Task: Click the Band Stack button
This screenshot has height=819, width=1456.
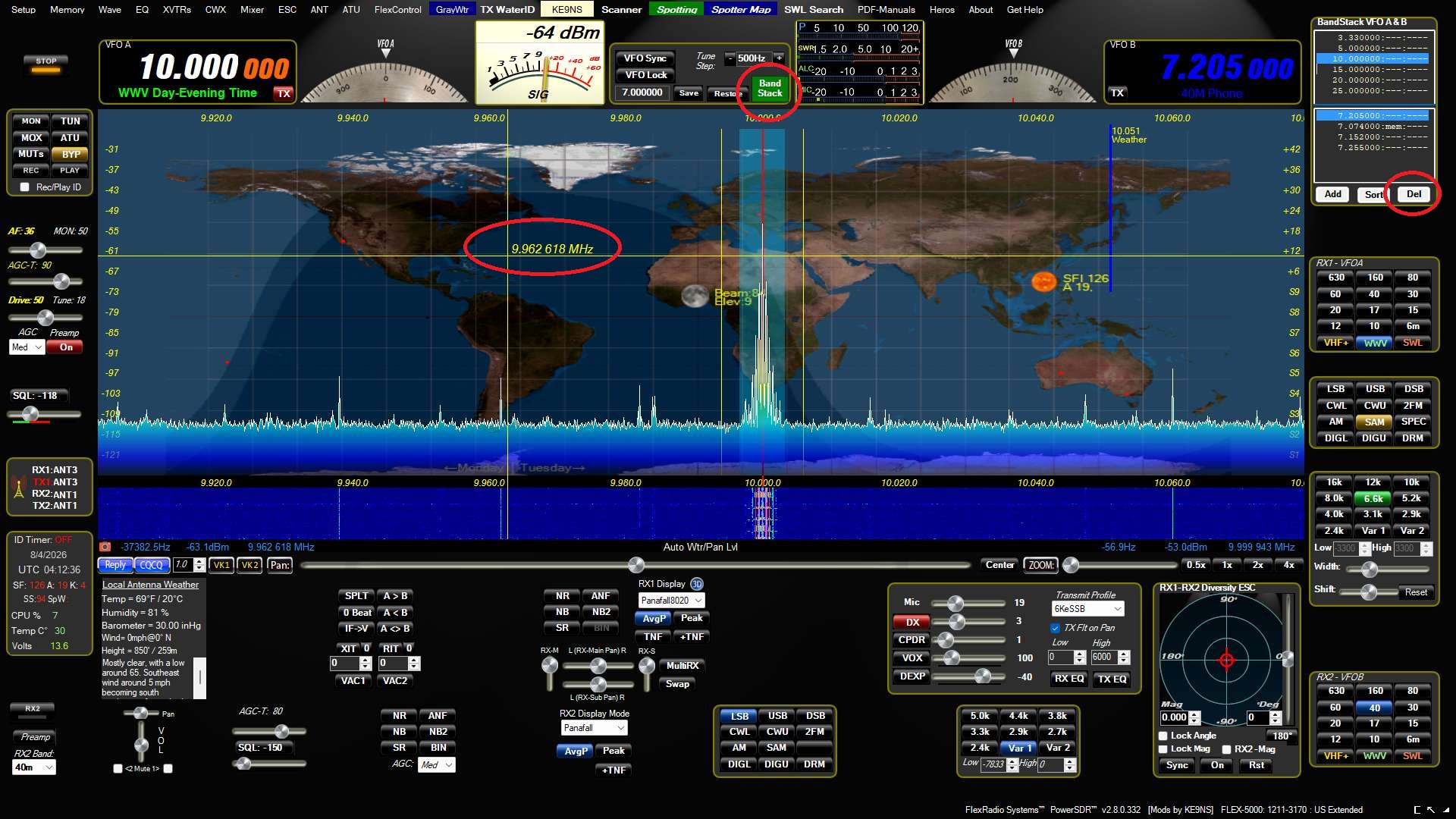Action: [x=770, y=88]
